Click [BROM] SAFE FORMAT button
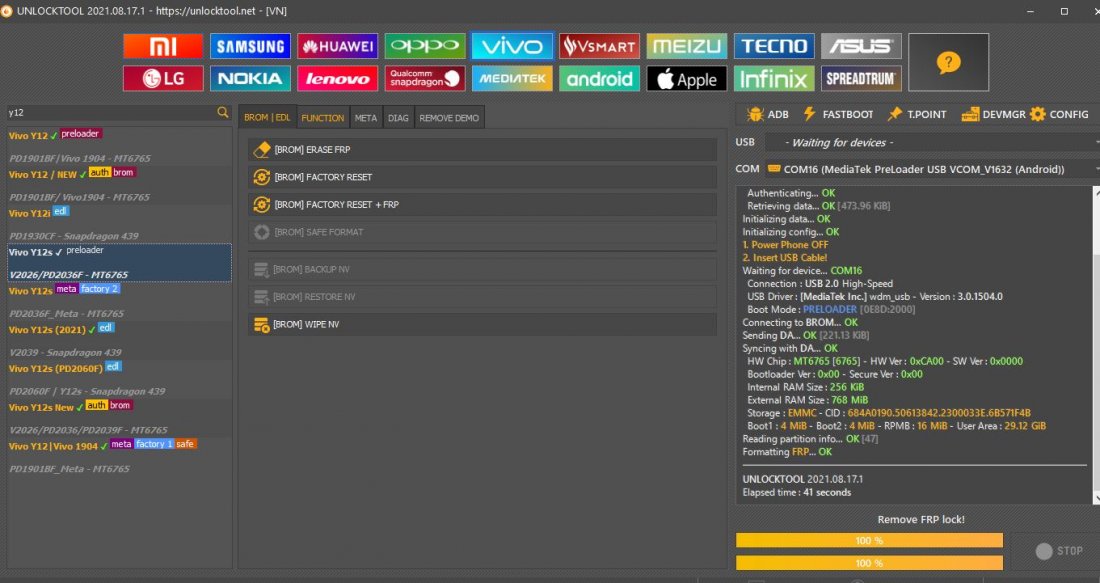This screenshot has height=583, width=1100. (x=482, y=232)
